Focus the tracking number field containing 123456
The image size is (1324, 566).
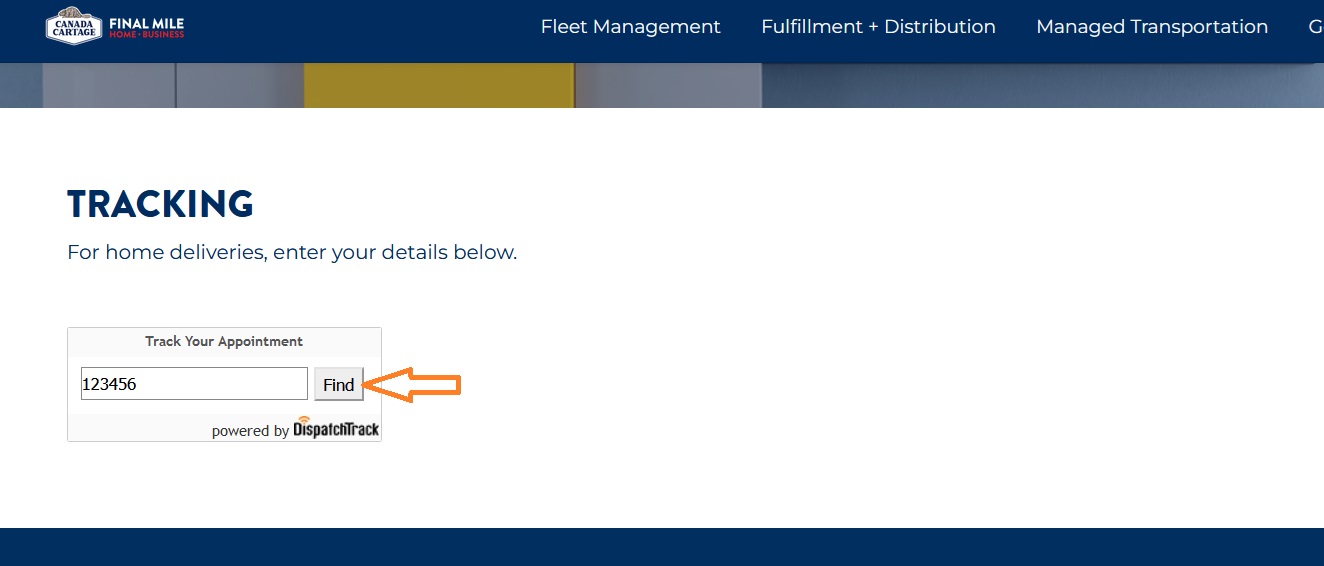(x=194, y=384)
